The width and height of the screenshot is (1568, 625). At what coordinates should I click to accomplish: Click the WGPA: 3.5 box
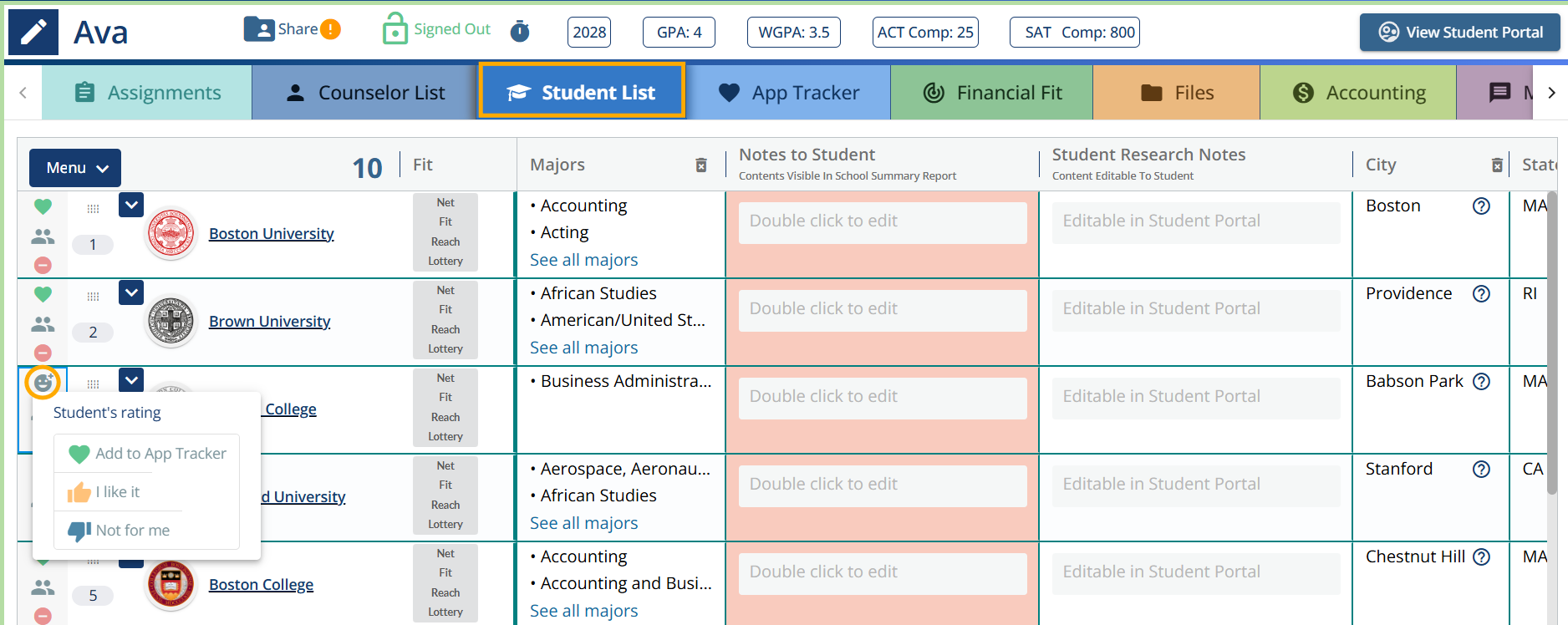794,33
